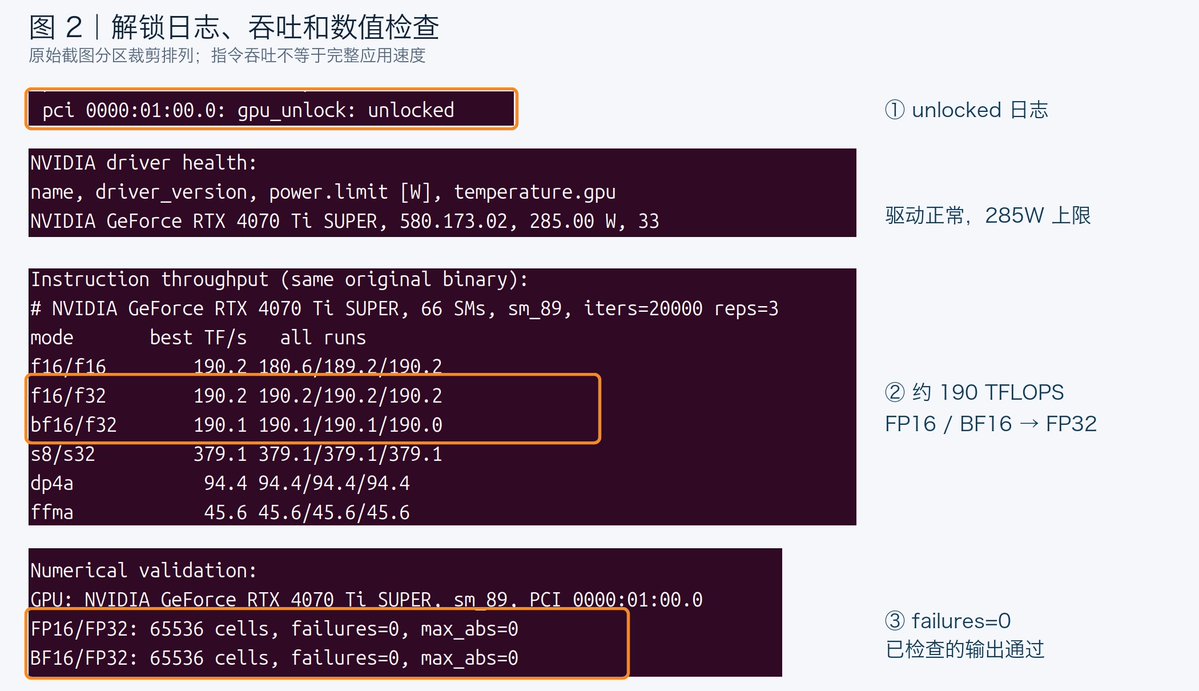Select the bf16/f32 190.1 row
The width and height of the screenshot is (1199, 691).
click(236, 425)
